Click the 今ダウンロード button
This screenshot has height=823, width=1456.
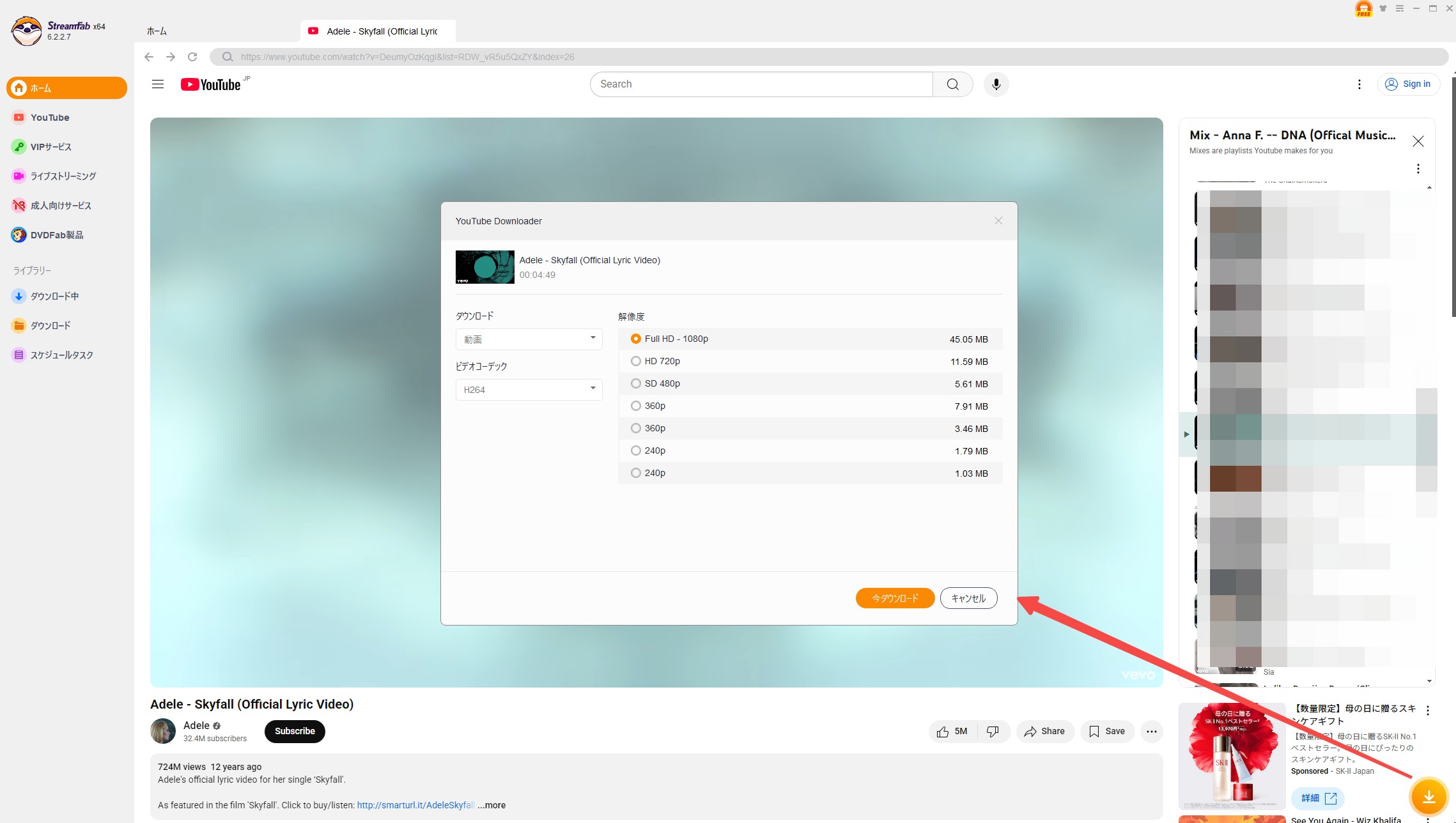pyautogui.click(x=895, y=598)
